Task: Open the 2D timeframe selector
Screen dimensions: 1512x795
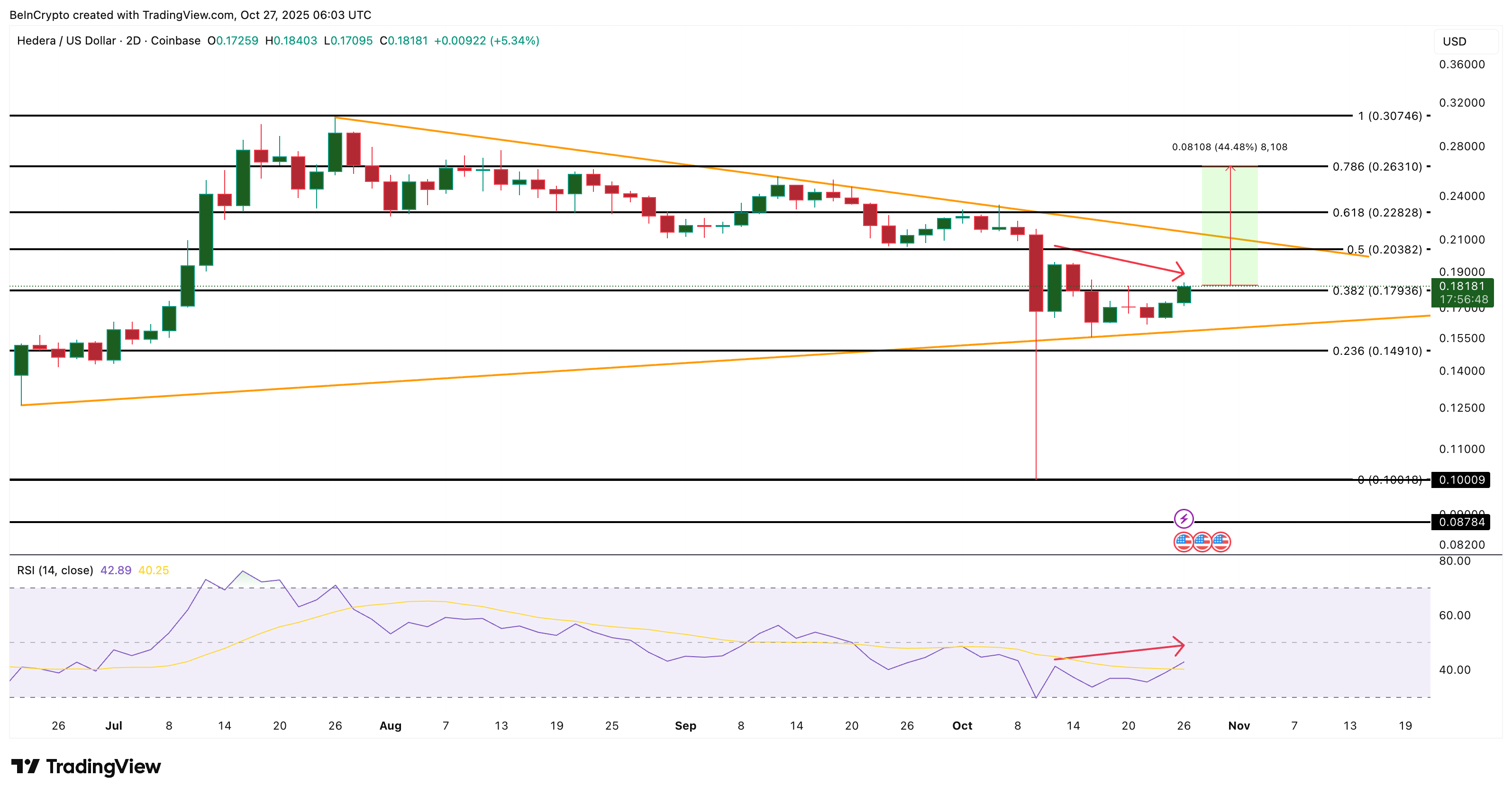Action: [134, 41]
